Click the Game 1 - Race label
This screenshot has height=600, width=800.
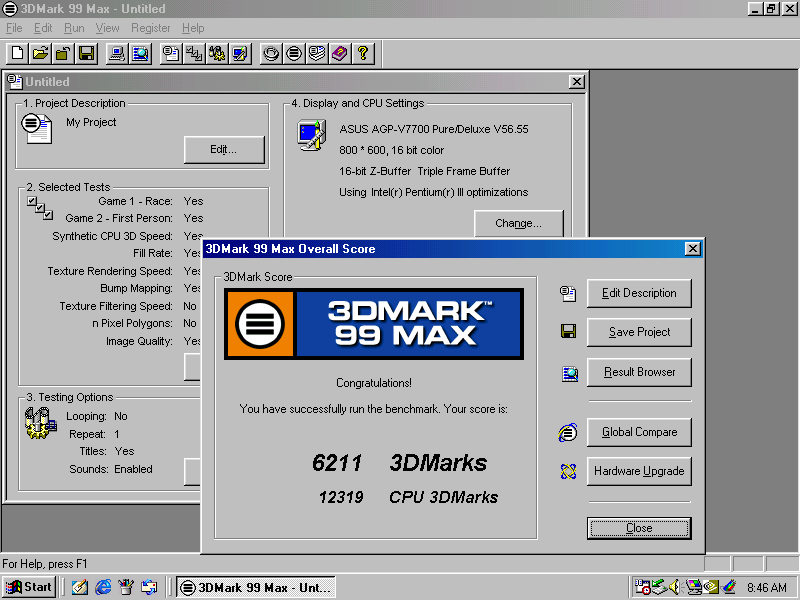(x=135, y=201)
